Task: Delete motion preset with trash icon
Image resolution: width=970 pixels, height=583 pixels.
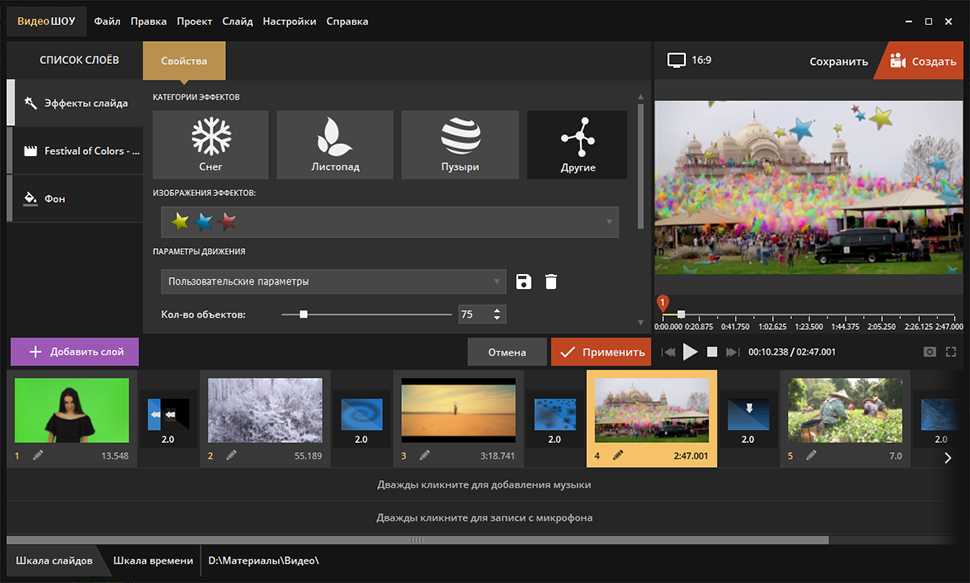Action: (551, 282)
